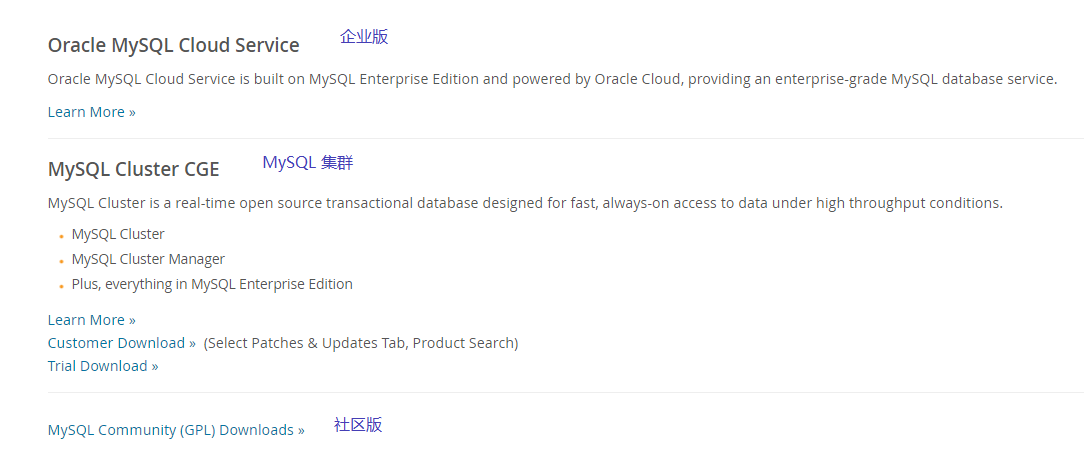Screen dimensions: 1084x474
Task: Click the Oracle Cloud Service description paragraph
Action: tap(552, 79)
